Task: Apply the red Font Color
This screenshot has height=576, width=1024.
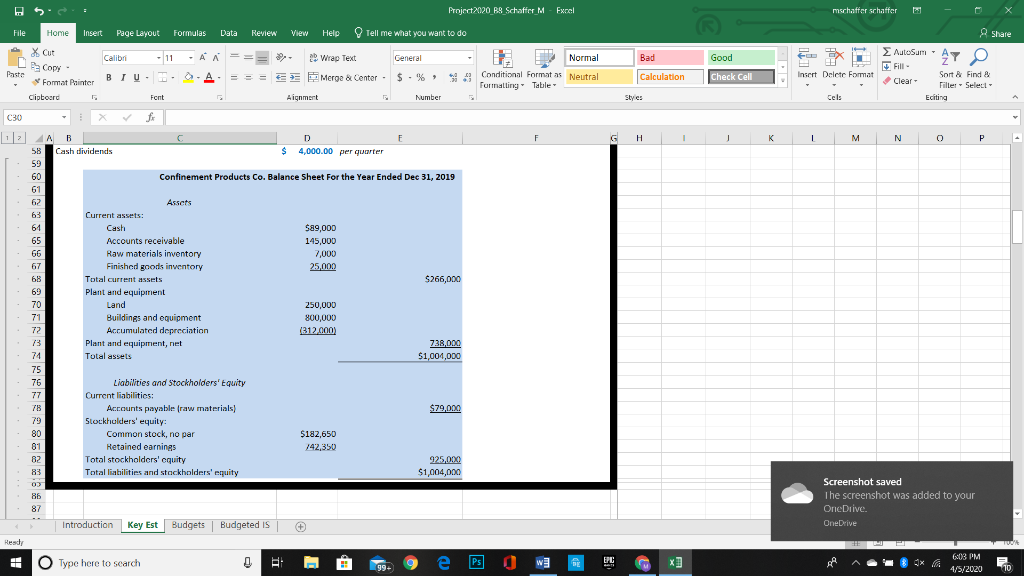Action: tap(209, 78)
